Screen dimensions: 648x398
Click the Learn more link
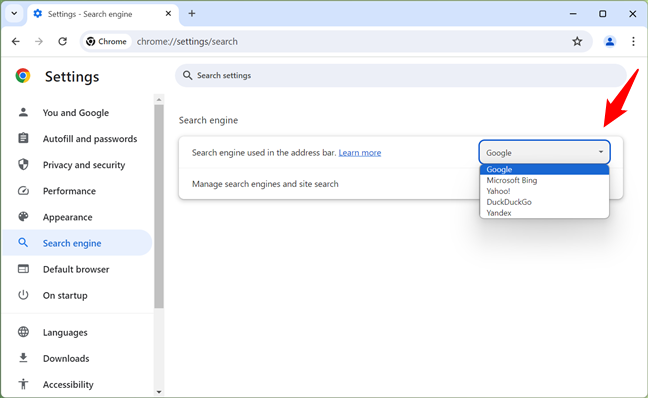click(360, 153)
